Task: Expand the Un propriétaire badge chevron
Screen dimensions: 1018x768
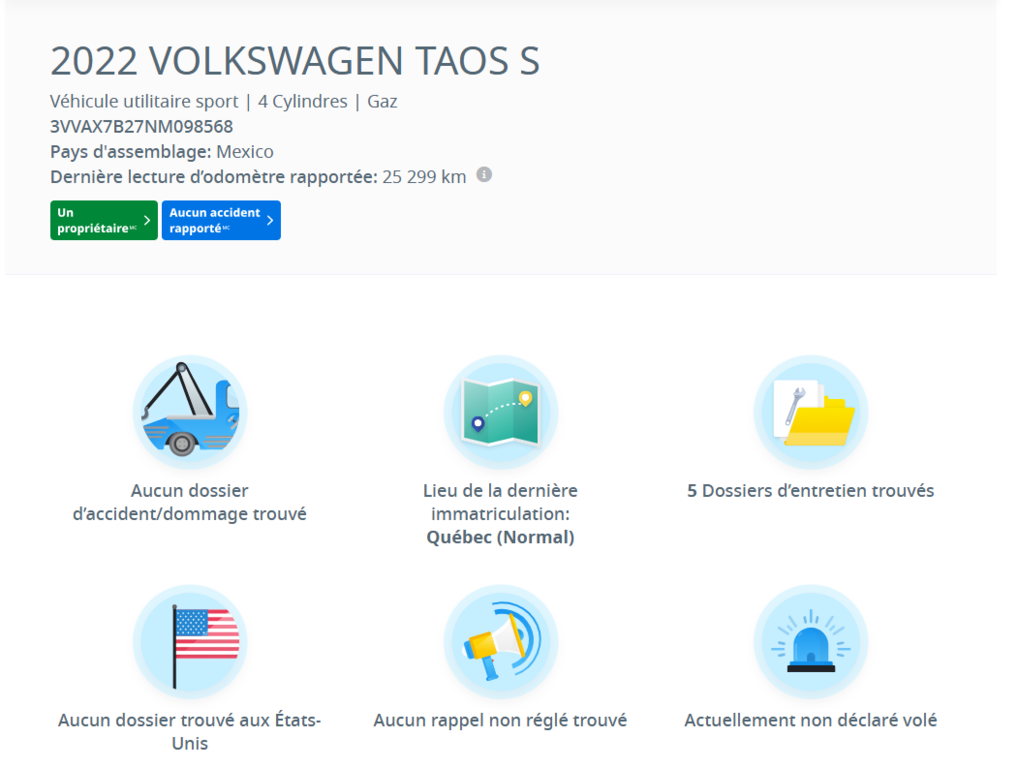Action: point(147,220)
